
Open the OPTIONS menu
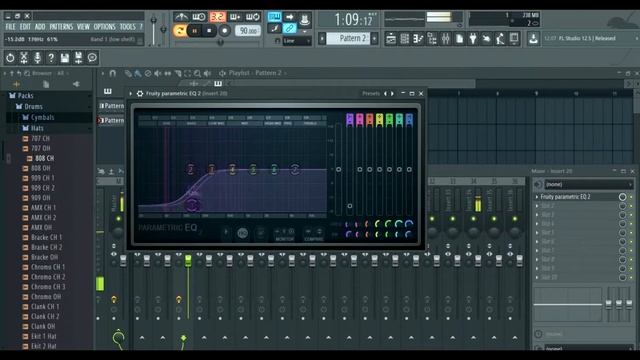pyautogui.click(x=104, y=27)
